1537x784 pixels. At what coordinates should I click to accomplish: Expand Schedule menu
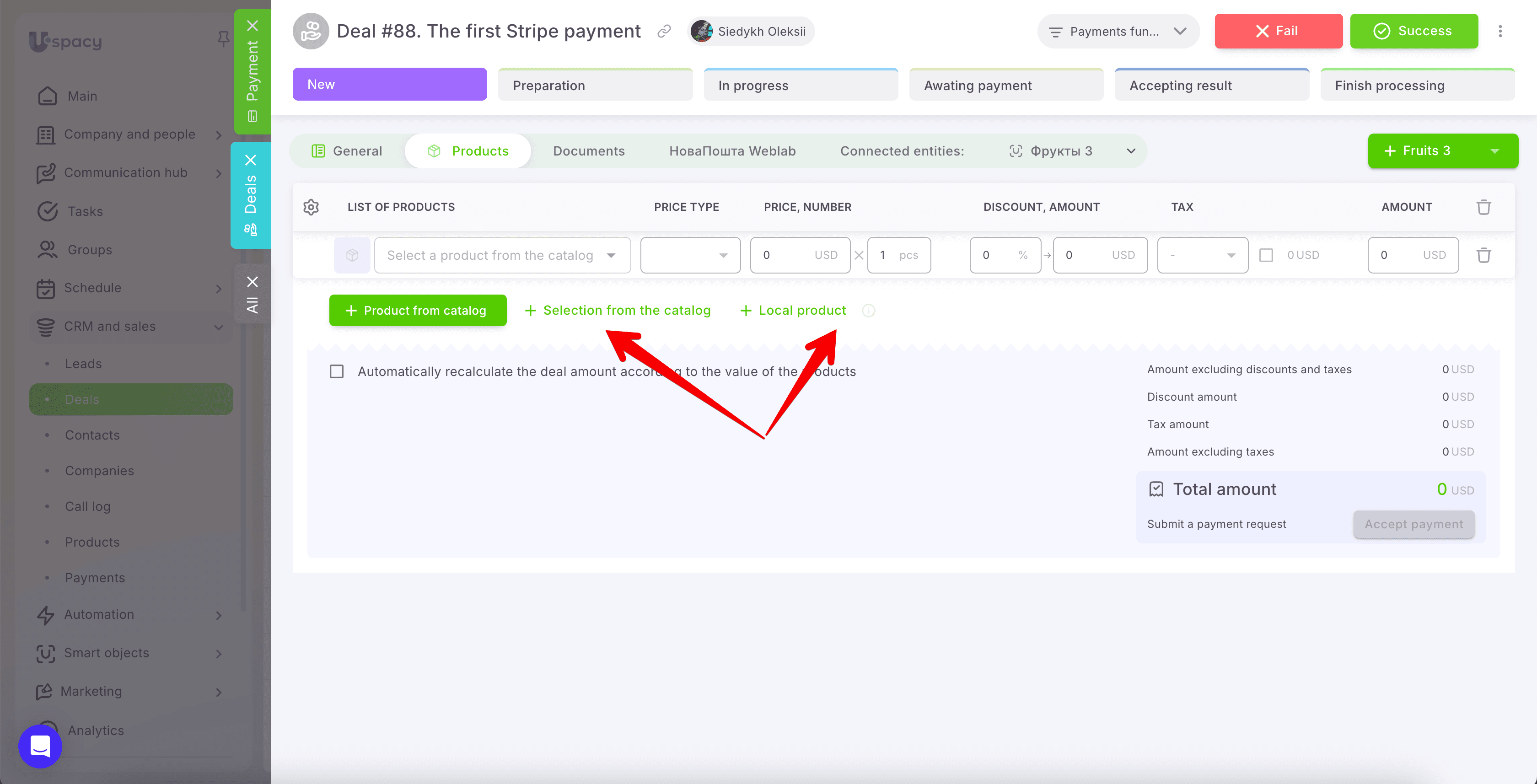218,288
